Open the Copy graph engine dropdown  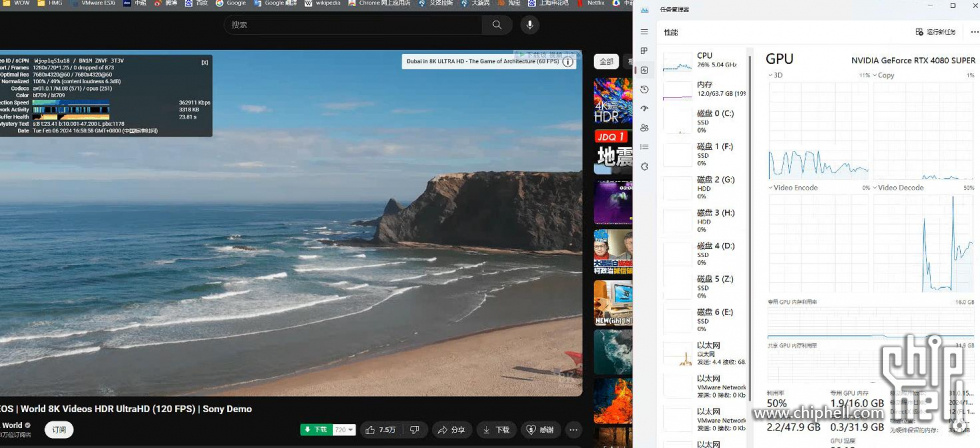click(884, 75)
